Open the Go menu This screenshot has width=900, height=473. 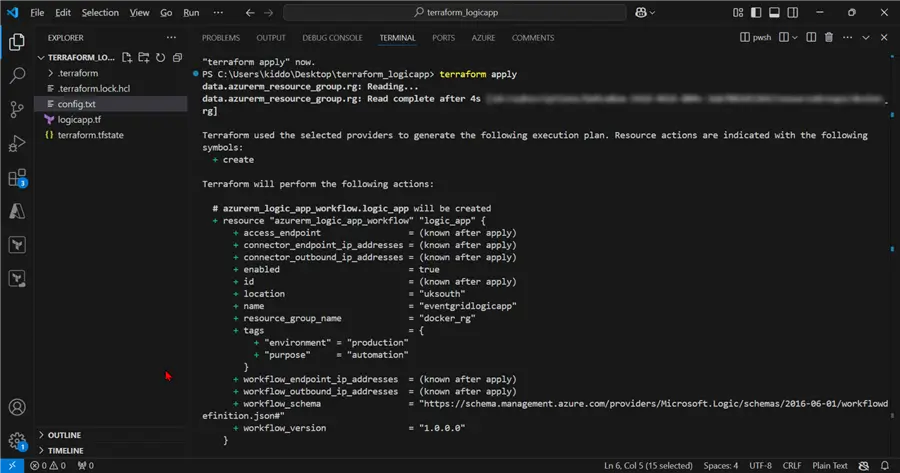[x=166, y=12]
